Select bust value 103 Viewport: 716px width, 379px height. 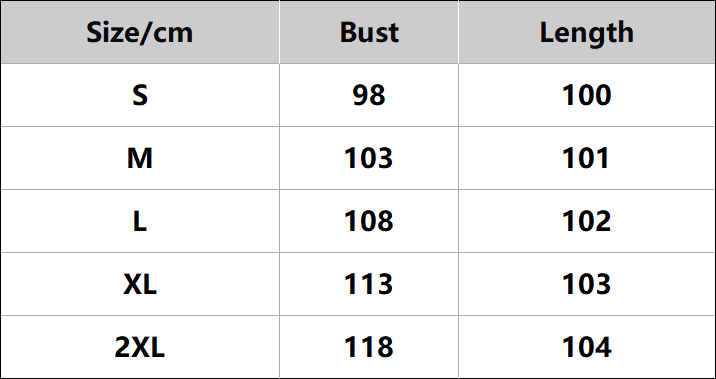click(x=369, y=158)
